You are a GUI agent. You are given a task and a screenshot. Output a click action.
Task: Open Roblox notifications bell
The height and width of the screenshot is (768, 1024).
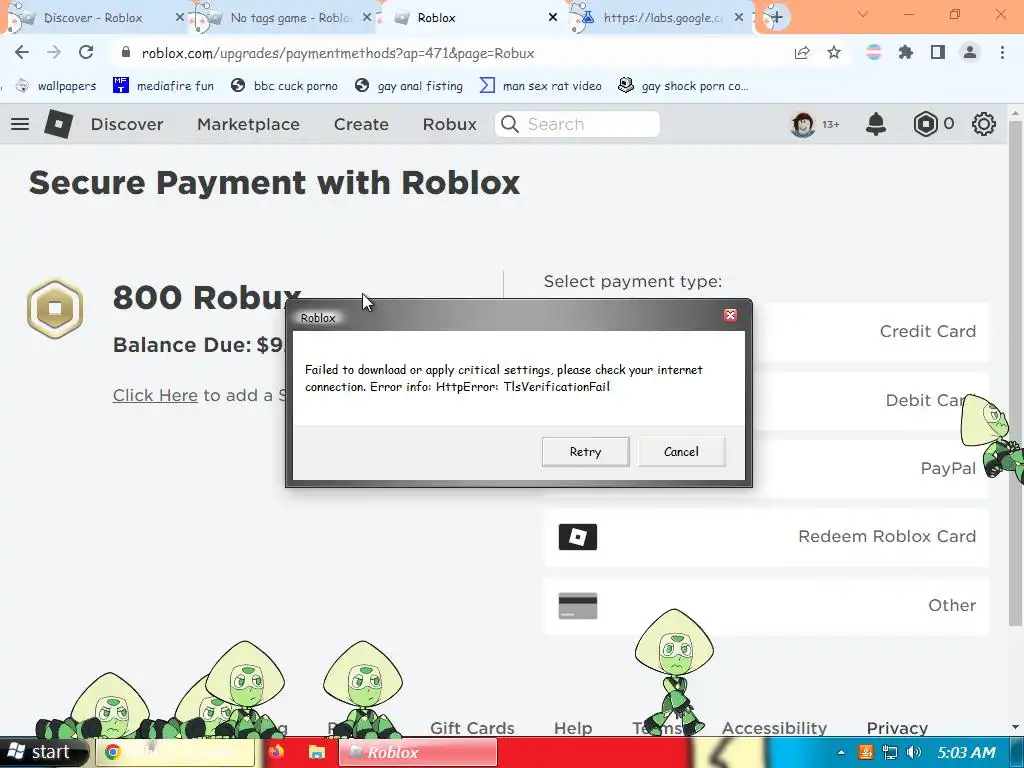876,124
